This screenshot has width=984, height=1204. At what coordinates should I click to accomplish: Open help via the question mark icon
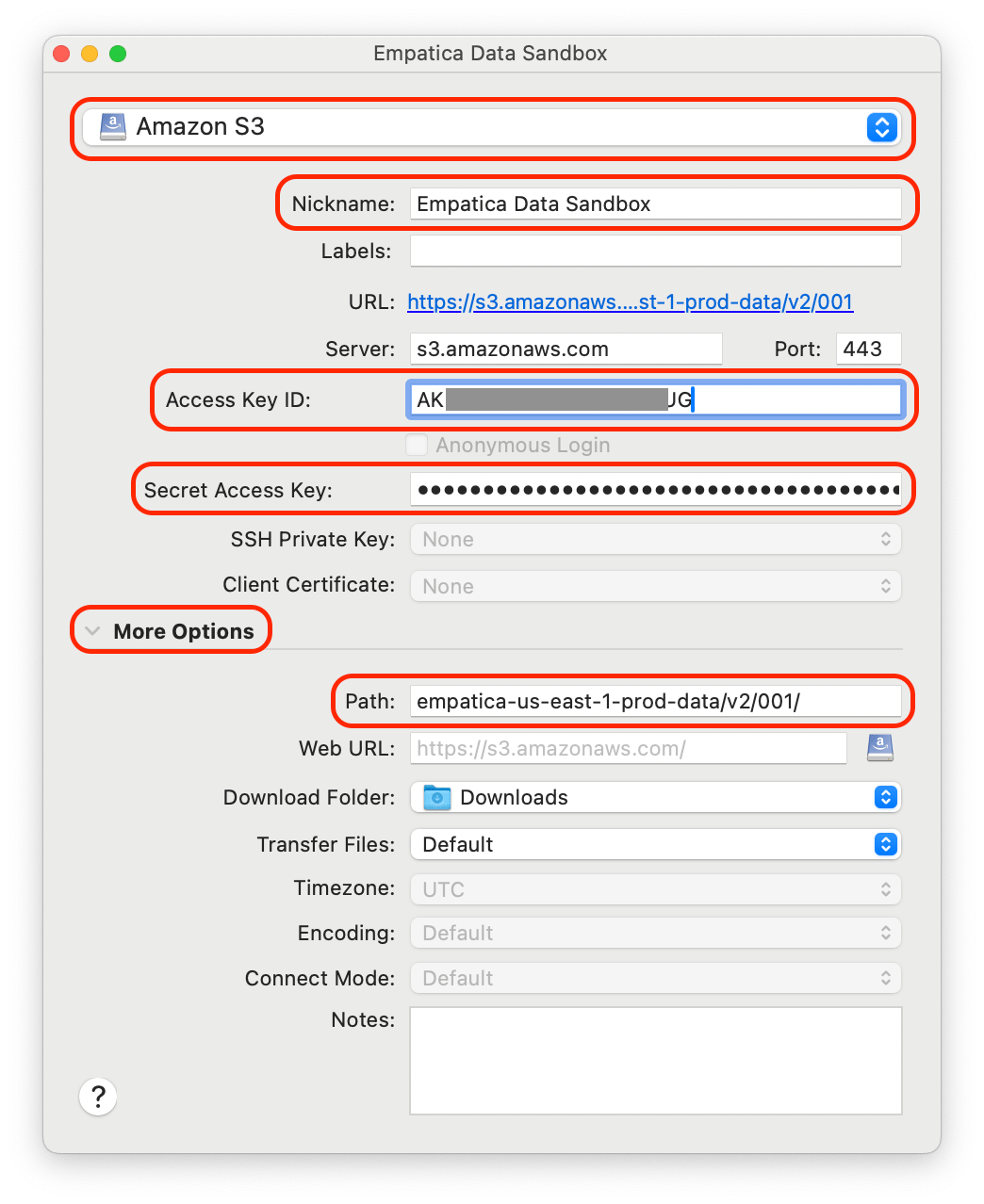point(97,1096)
